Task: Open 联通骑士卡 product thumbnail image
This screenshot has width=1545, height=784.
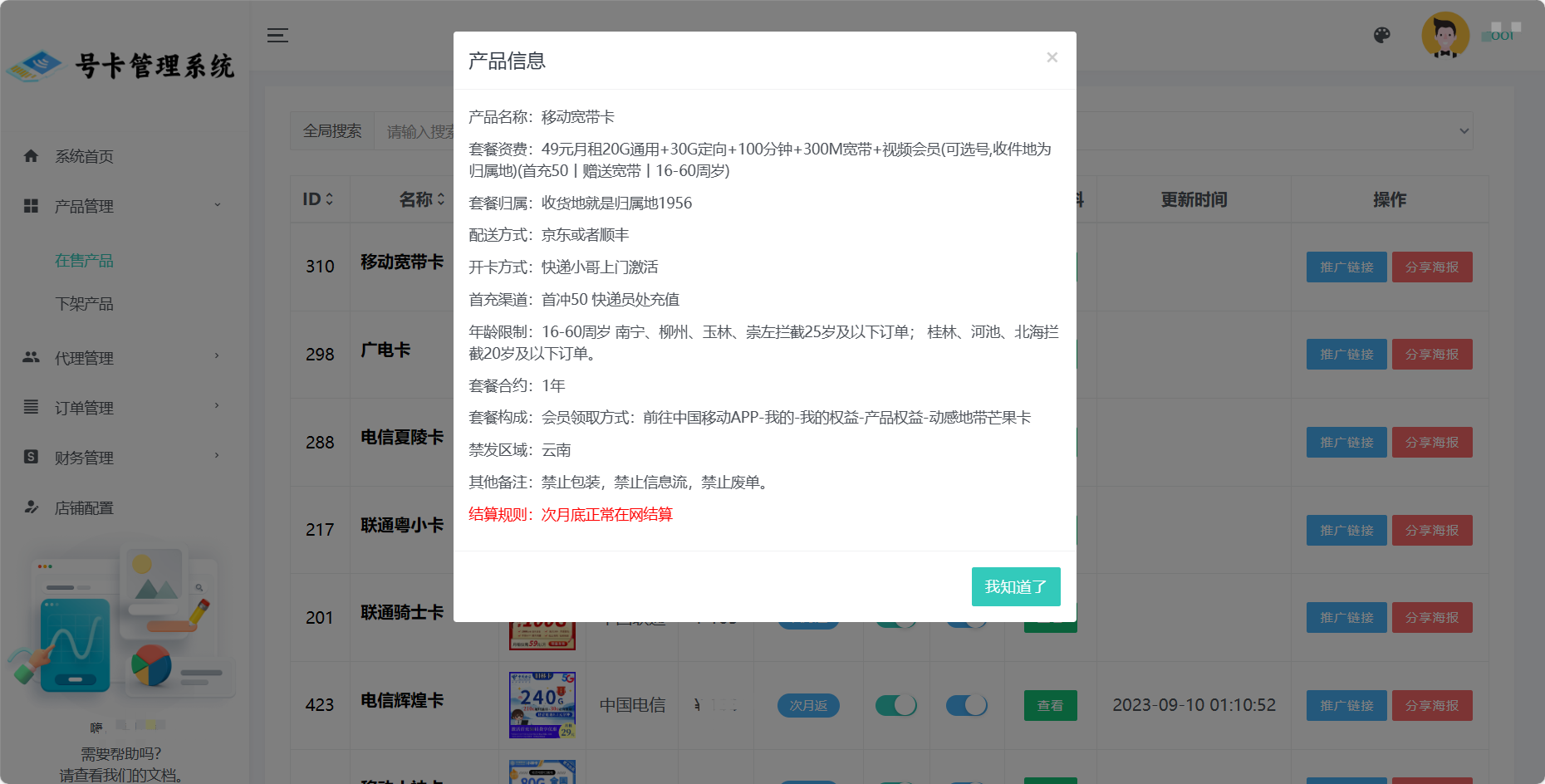Action: 542,635
